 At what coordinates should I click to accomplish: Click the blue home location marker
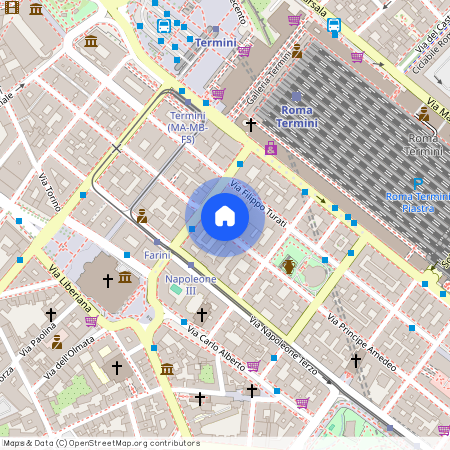tap(225, 217)
